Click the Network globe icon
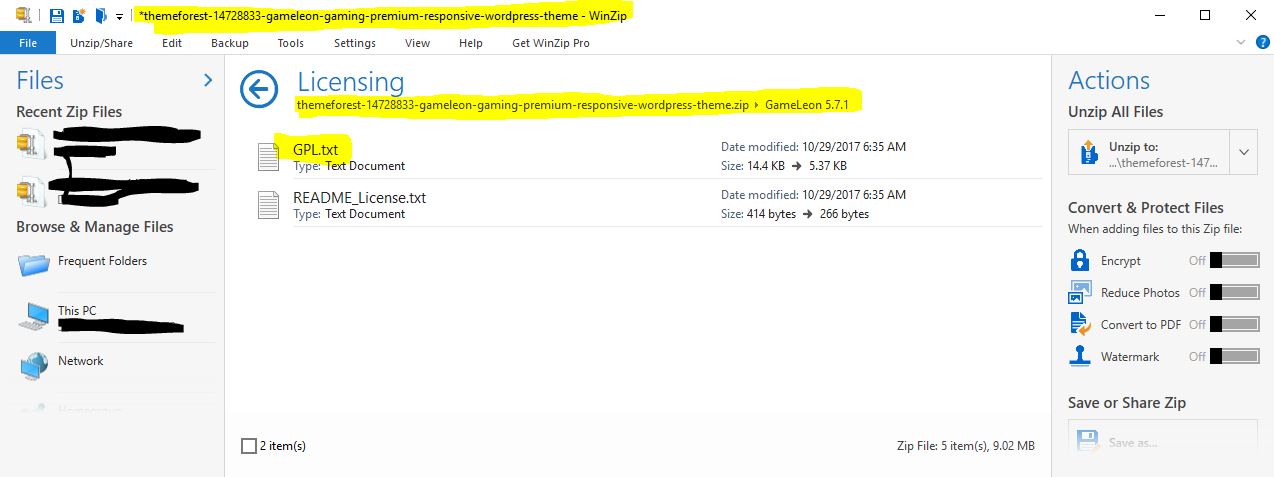 [34, 366]
